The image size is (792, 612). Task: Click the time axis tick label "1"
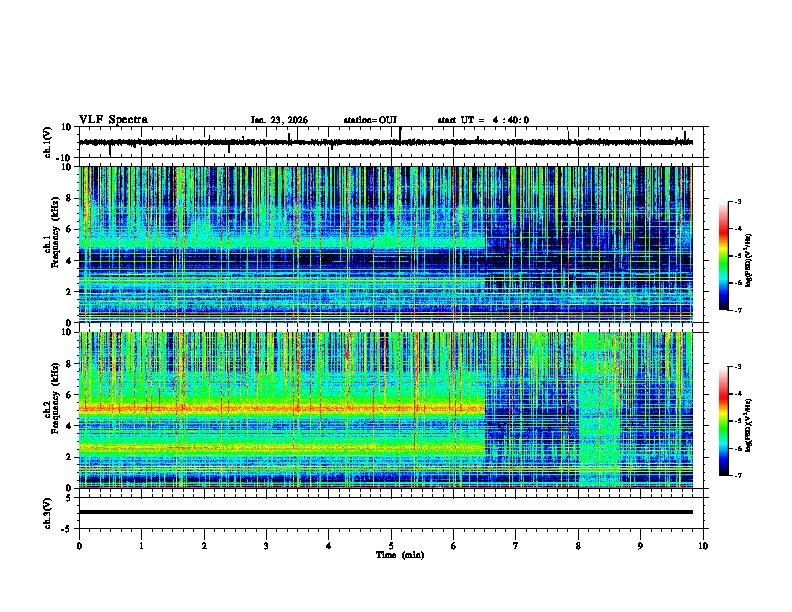pos(141,546)
